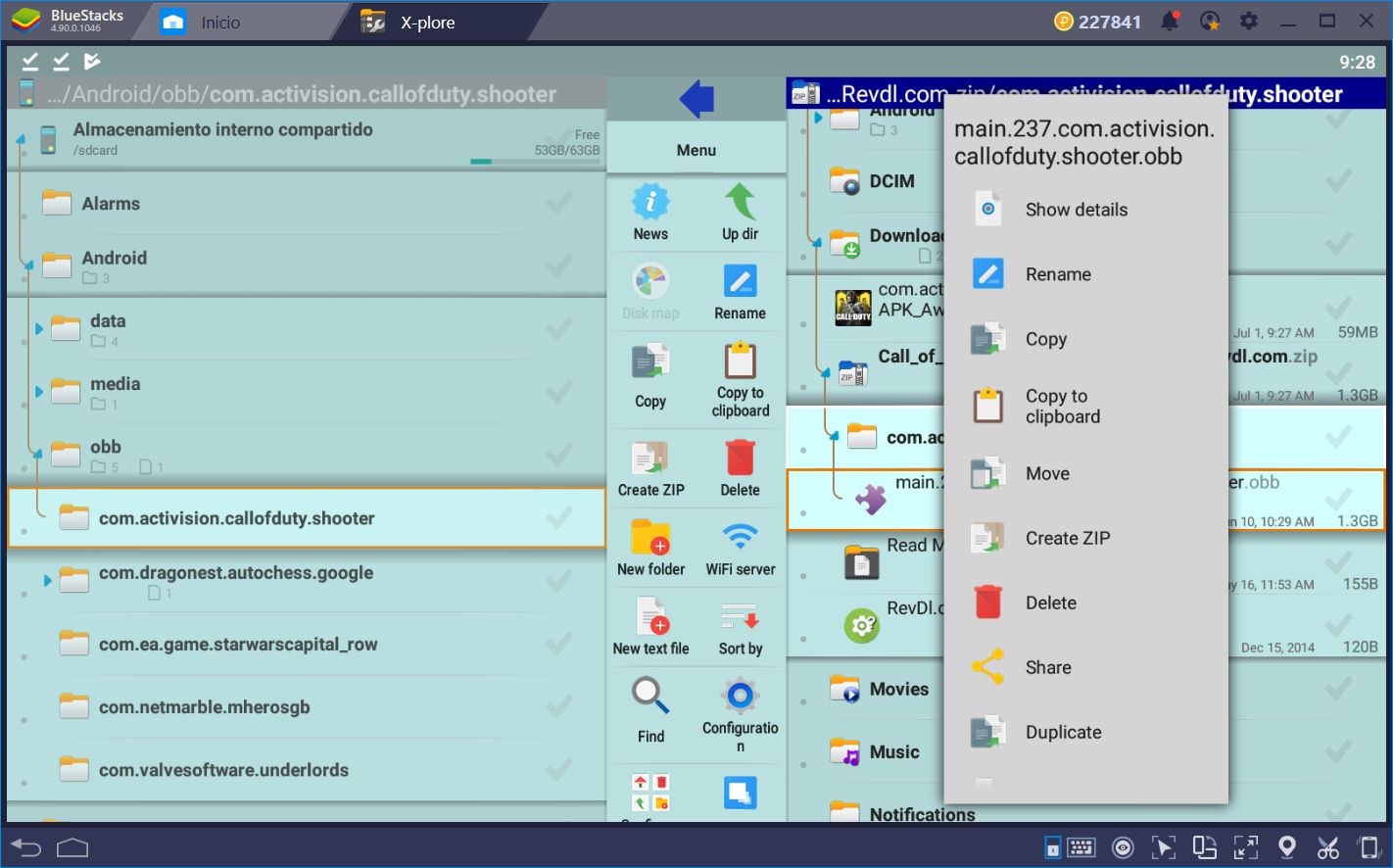
Task: Click the coin balance 227841
Action: (1097, 22)
